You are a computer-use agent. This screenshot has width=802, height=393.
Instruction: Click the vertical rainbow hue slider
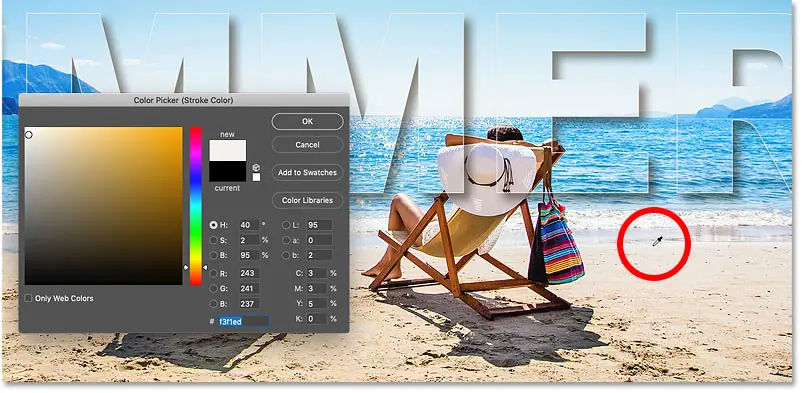[195, 206]
